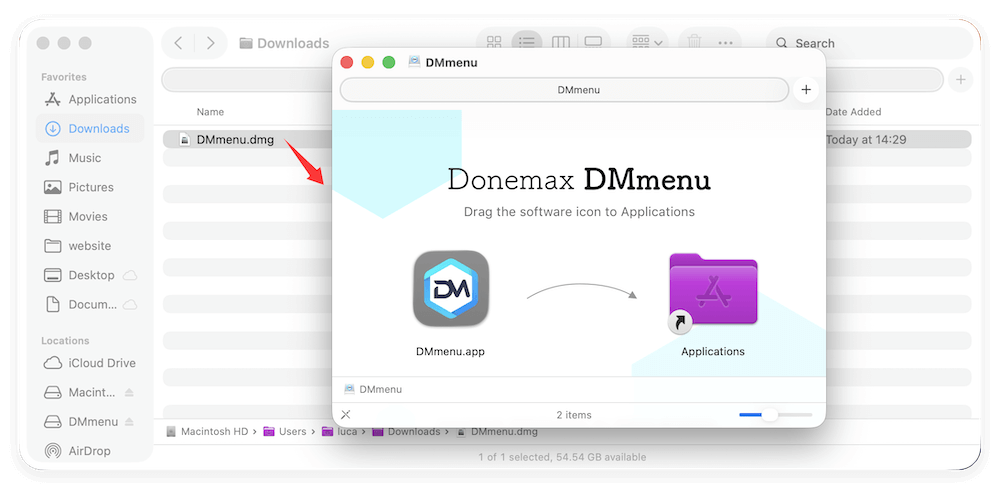
Task: Click luca in the path bar
Action: tap(340, 432)
